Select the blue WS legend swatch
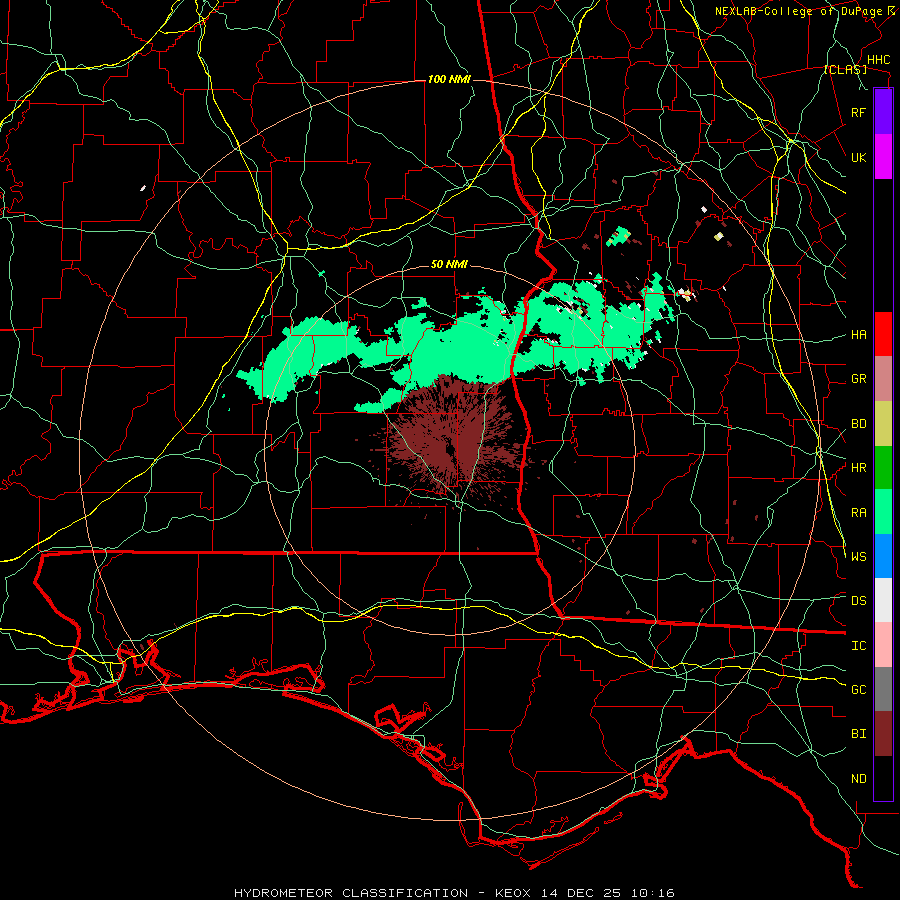 coord(883,556)
